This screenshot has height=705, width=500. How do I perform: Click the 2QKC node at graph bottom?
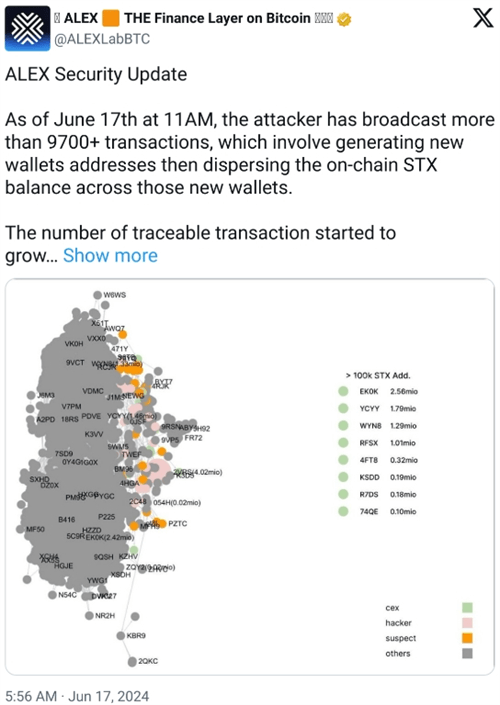click(132, 661)
